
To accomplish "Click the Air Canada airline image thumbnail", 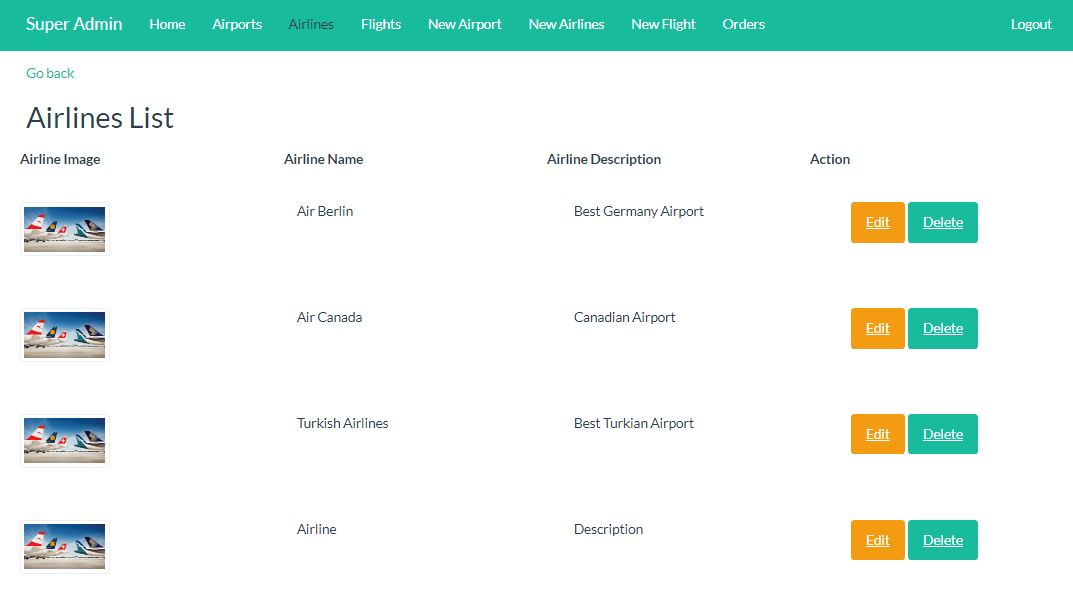I will [x=64, y=335].
